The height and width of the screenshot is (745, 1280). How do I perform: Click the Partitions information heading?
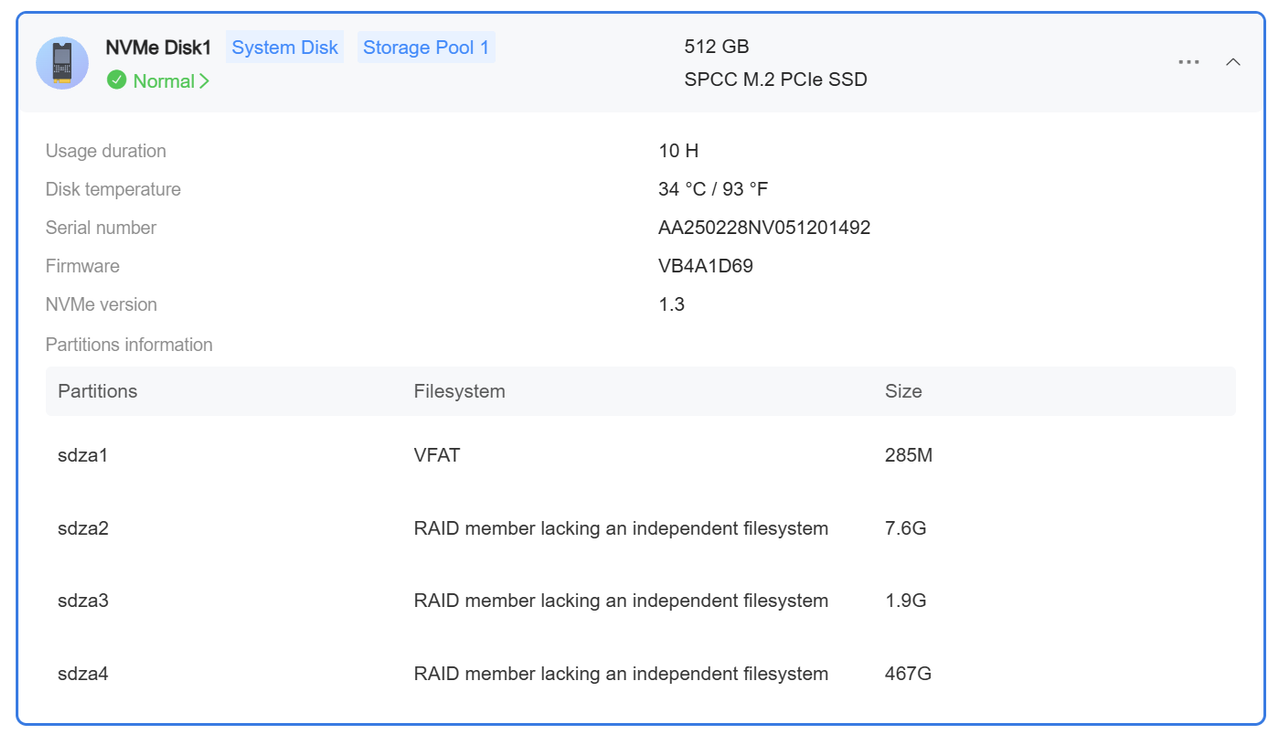pos(129,345)
